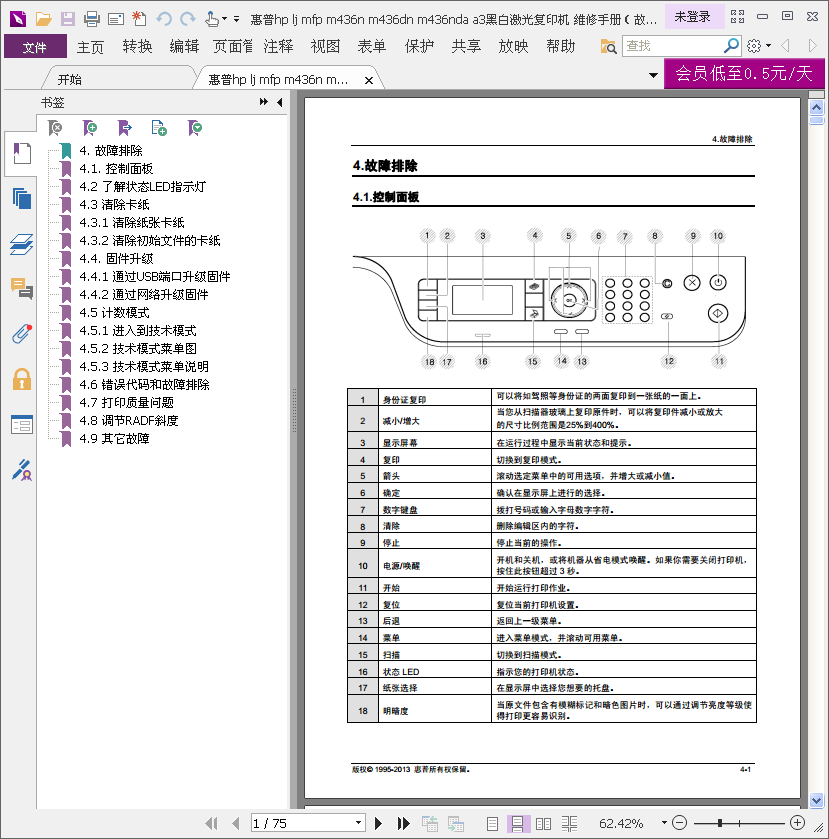Open the 文件 menu

[35, 47]
